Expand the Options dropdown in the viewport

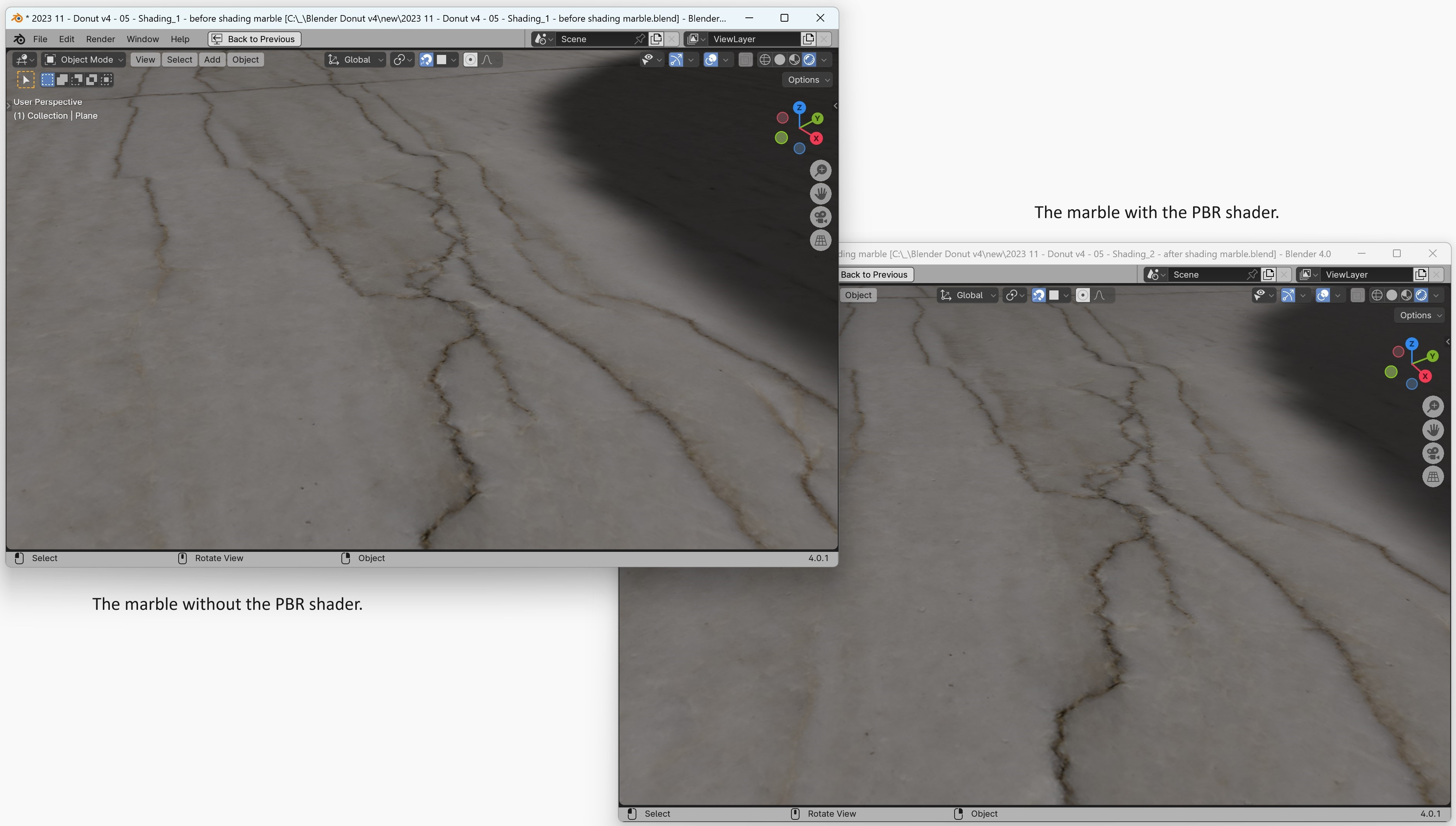click(806, 79)
